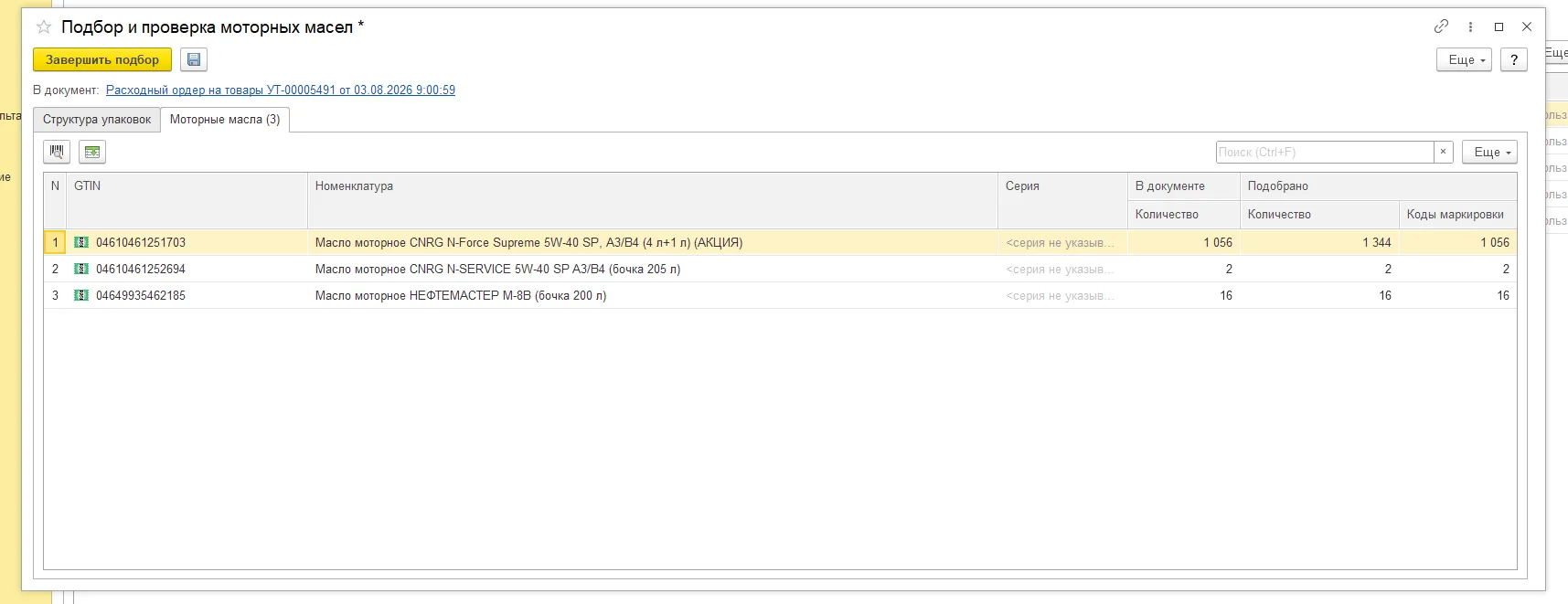
Task: Click the question mark help button
Action: (x=1514, y=59)
